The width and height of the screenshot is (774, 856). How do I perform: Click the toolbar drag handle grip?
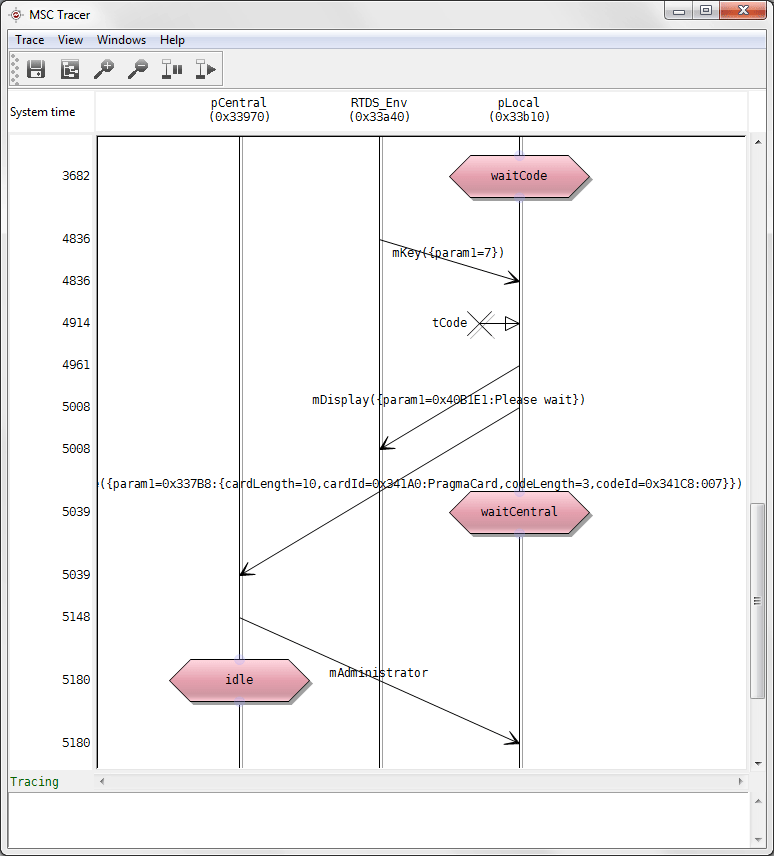[x=15, y=69]
